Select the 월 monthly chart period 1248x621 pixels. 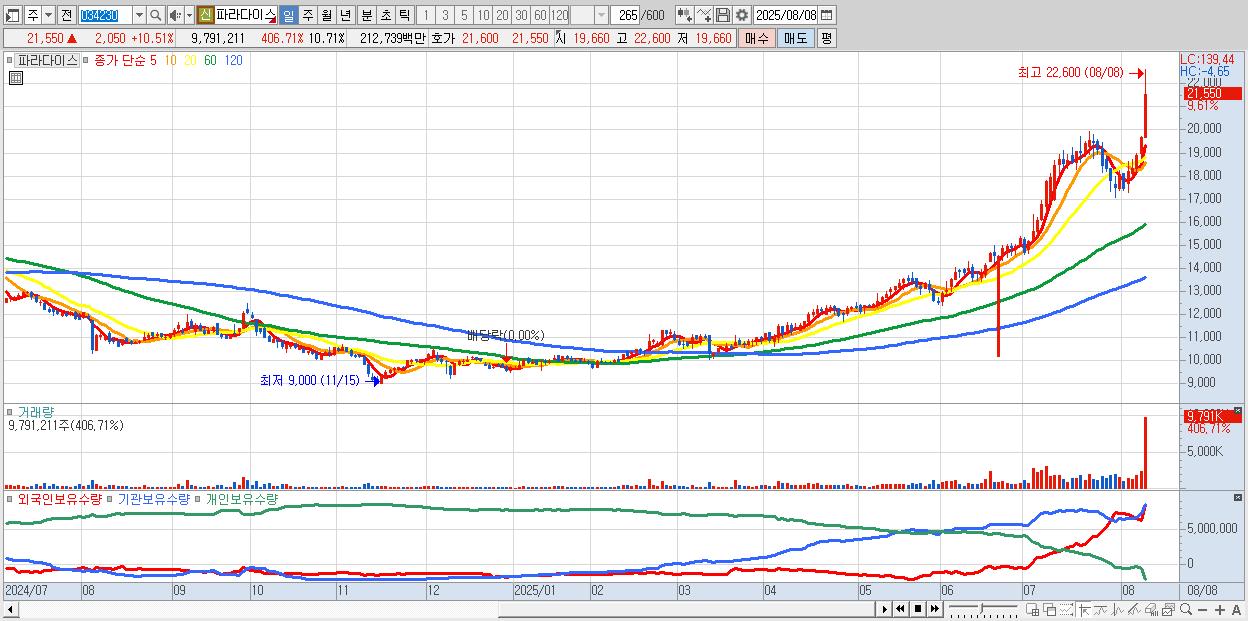point(326,15)
